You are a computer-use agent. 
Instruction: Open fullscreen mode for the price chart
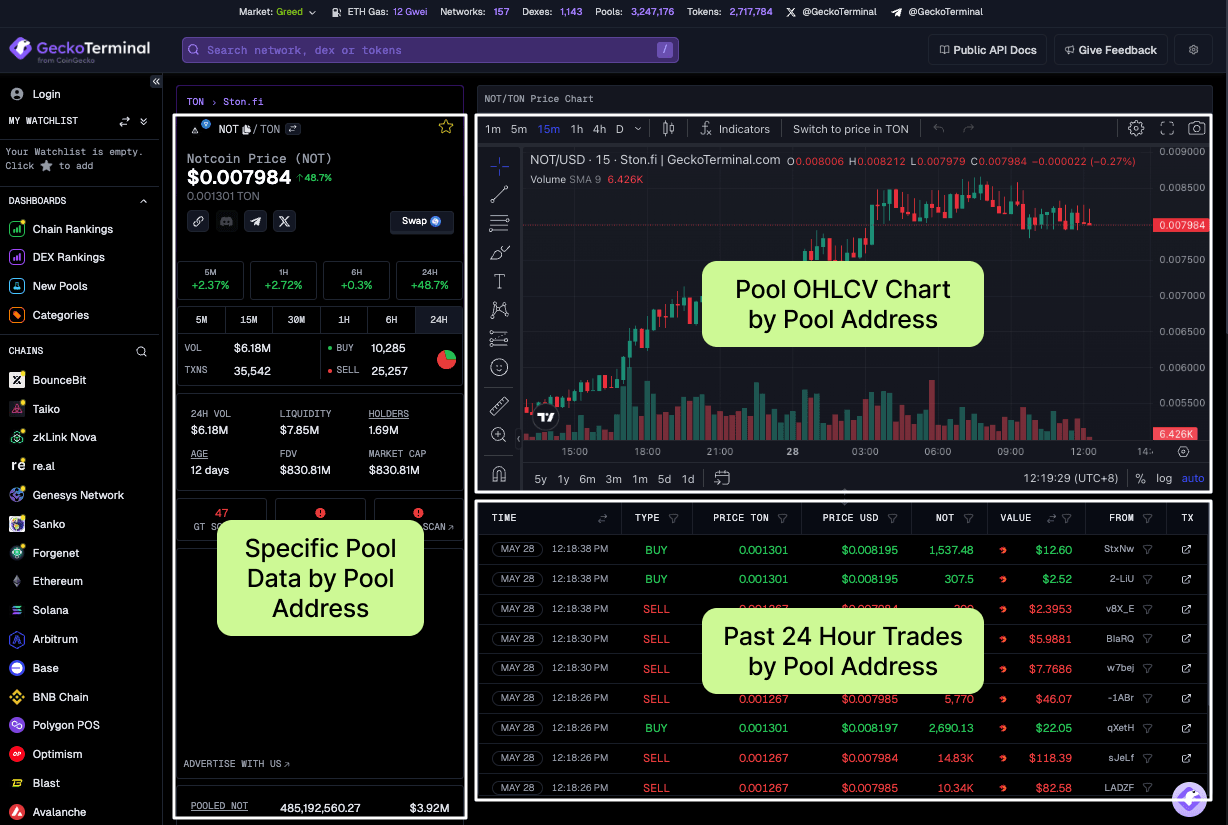click(x=1167, y=128)
